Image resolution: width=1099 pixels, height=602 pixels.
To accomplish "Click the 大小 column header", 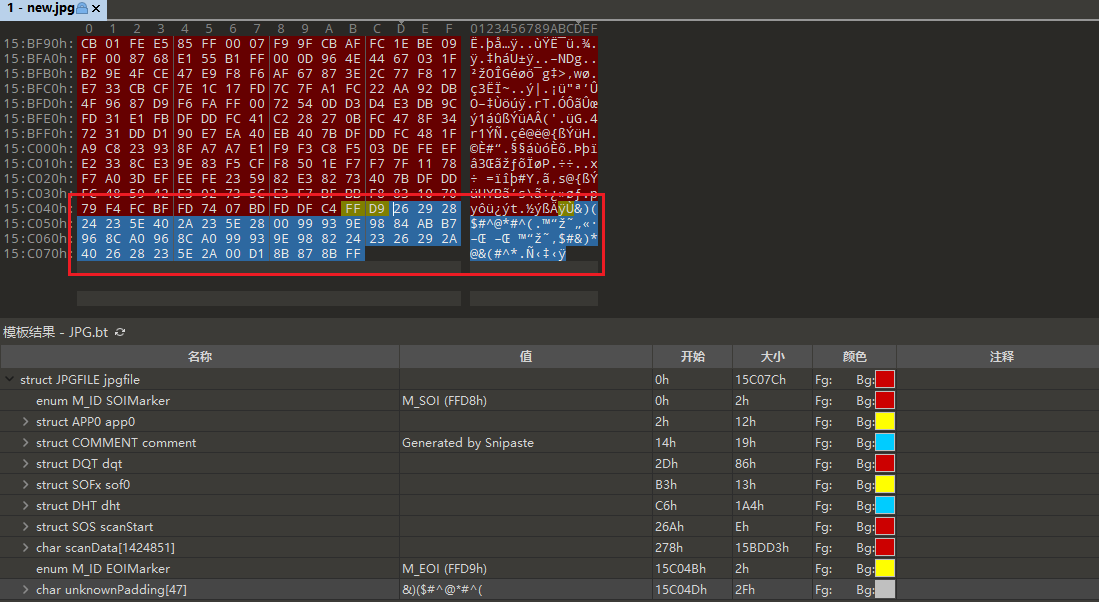I will click(x=772, y=357).
